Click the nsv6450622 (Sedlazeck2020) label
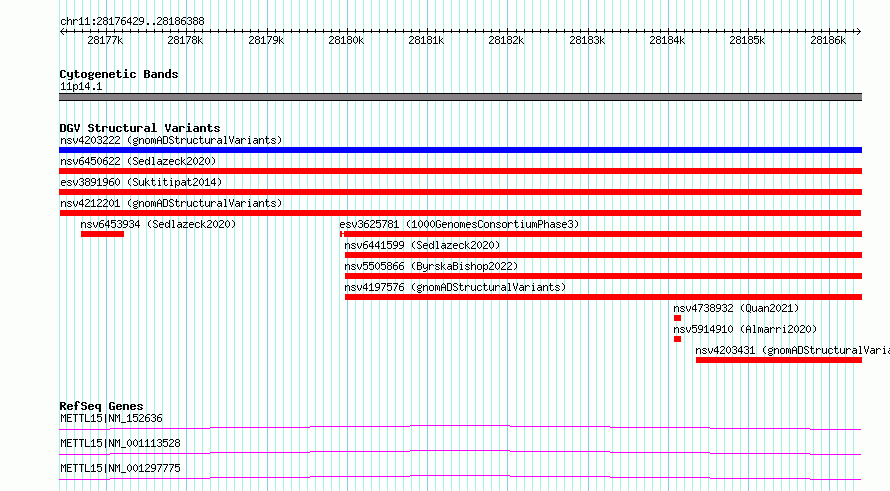Screen dimensions: 890x491 (x=138, y=161)
